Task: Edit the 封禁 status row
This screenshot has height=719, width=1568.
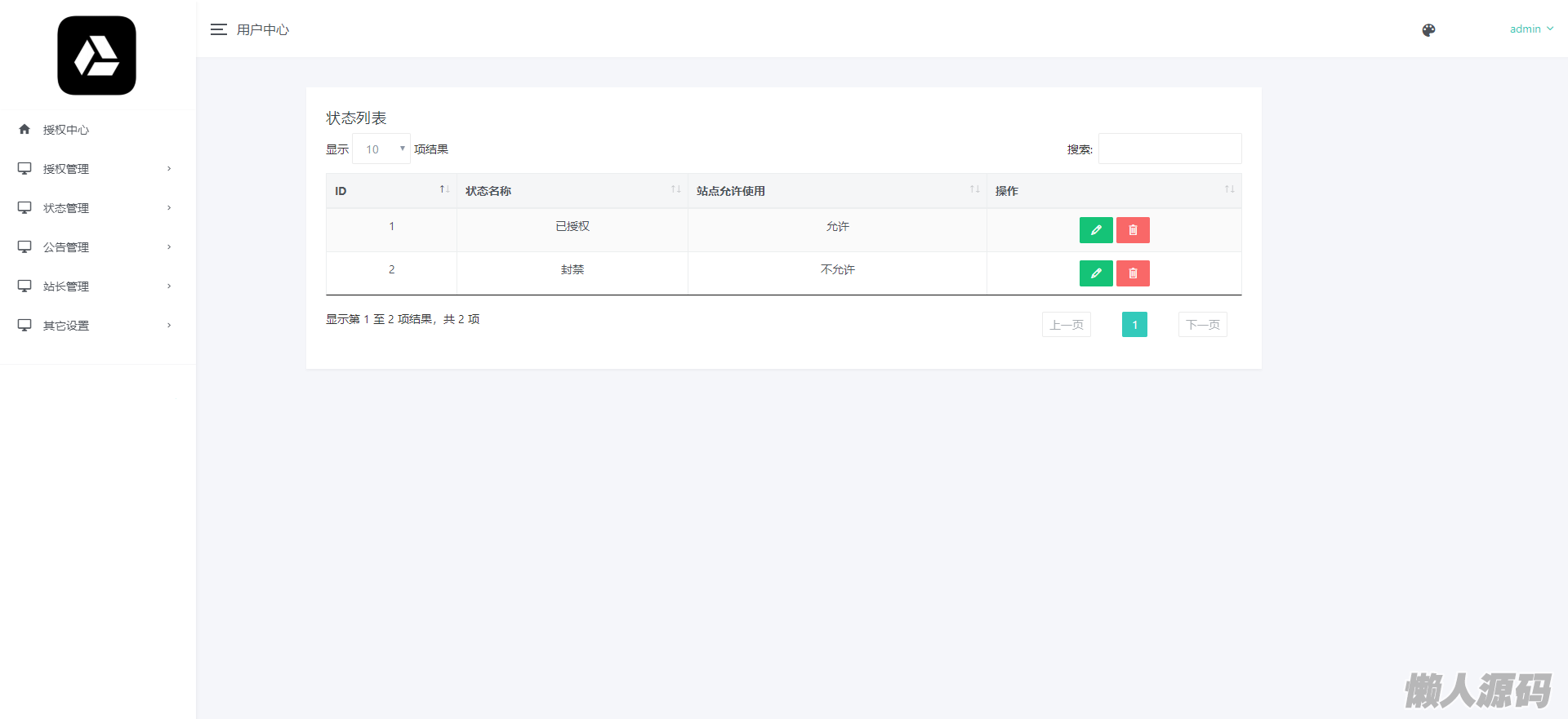Action: pos(1096,273)
